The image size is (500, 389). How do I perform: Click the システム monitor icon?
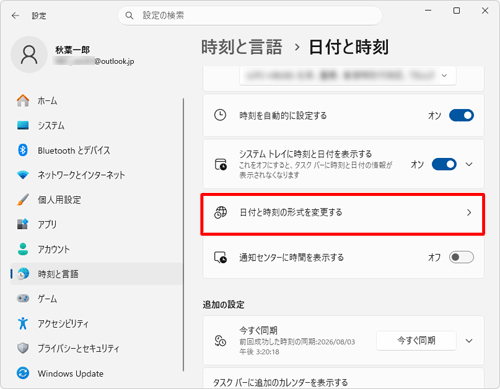[23, 125]
